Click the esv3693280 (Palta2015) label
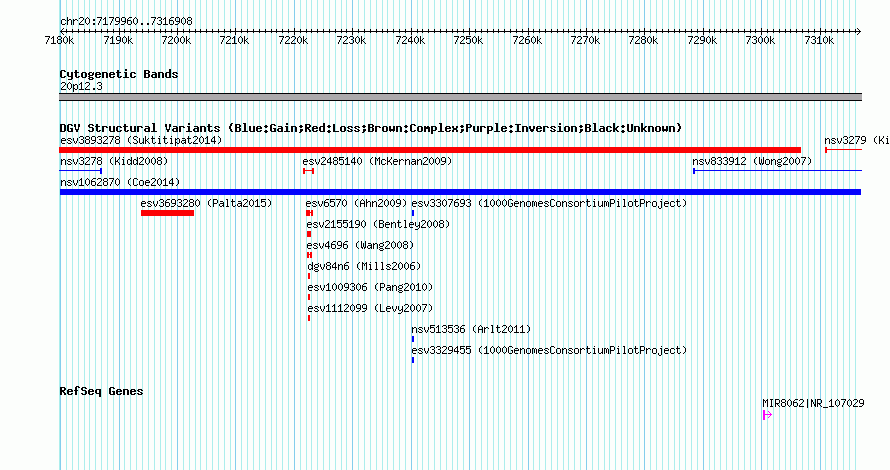This screenshot has width=890, height=470. click(207, 203)
